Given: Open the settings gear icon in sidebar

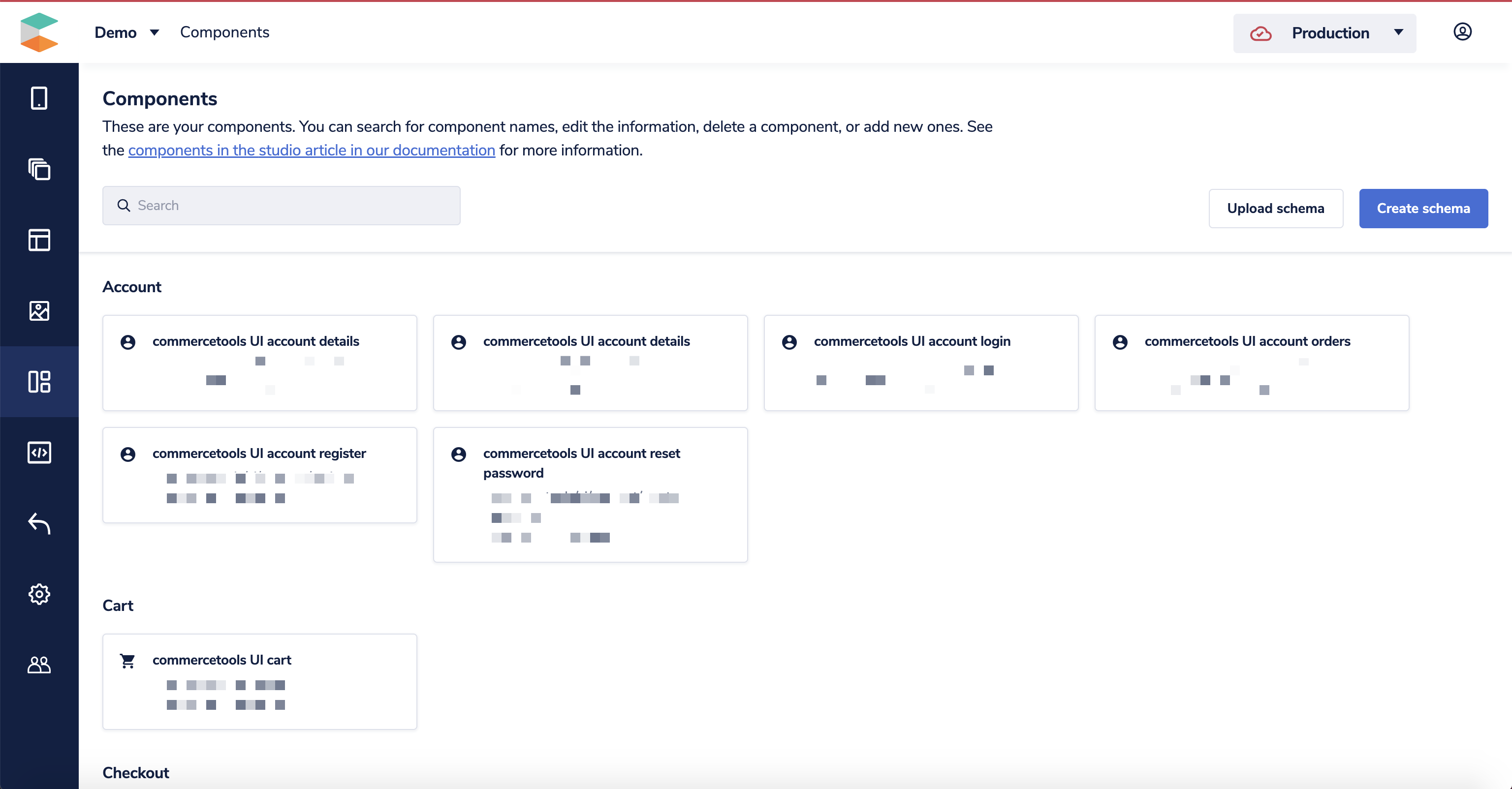Looking at the screenshot, I should pyautogui.click(x=39, y=594).
